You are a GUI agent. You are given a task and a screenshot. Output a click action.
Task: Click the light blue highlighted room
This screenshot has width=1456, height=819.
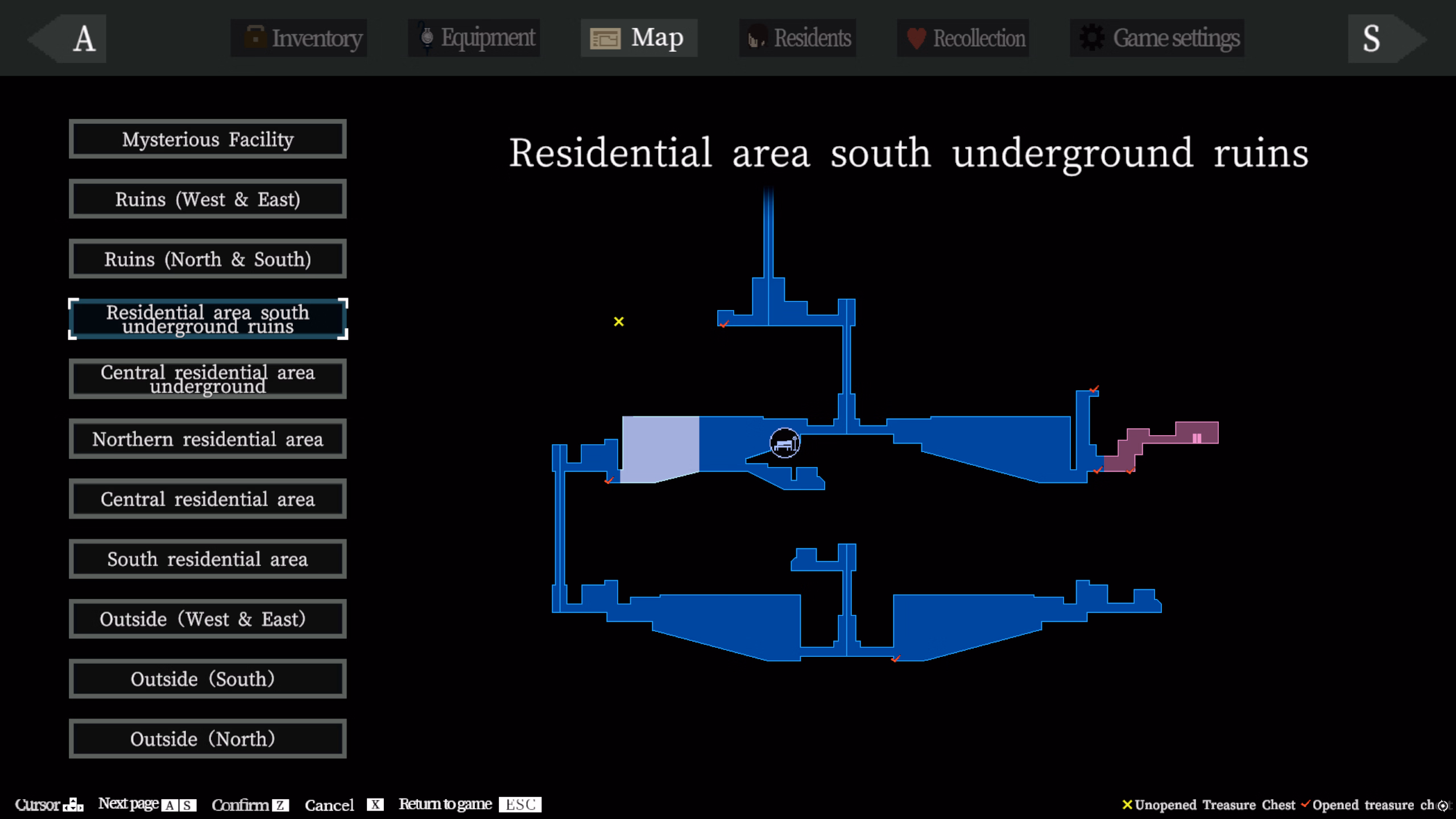[x=660, y=446]
